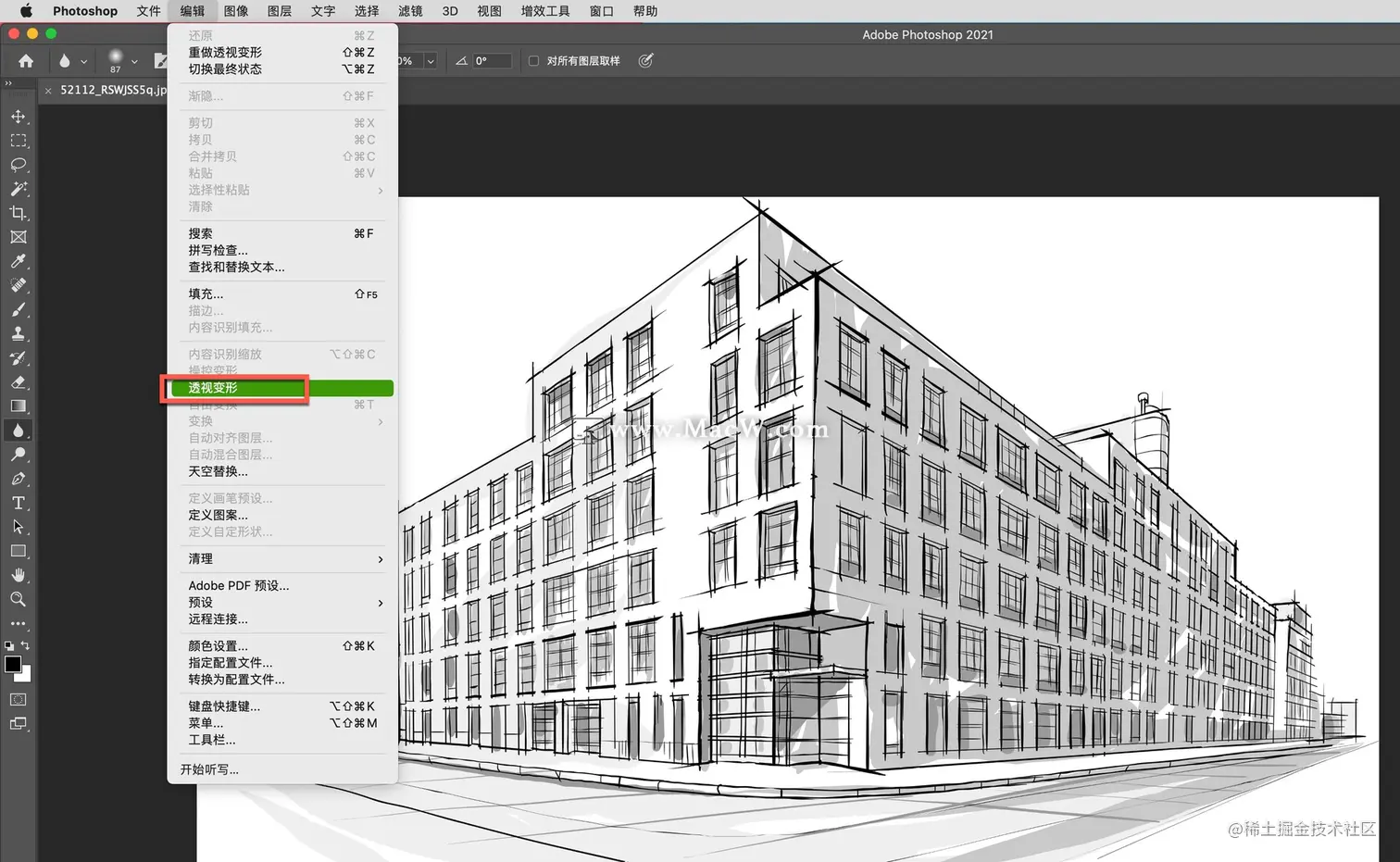Open the 文件 menu
1400x862 pixels.
148,11
